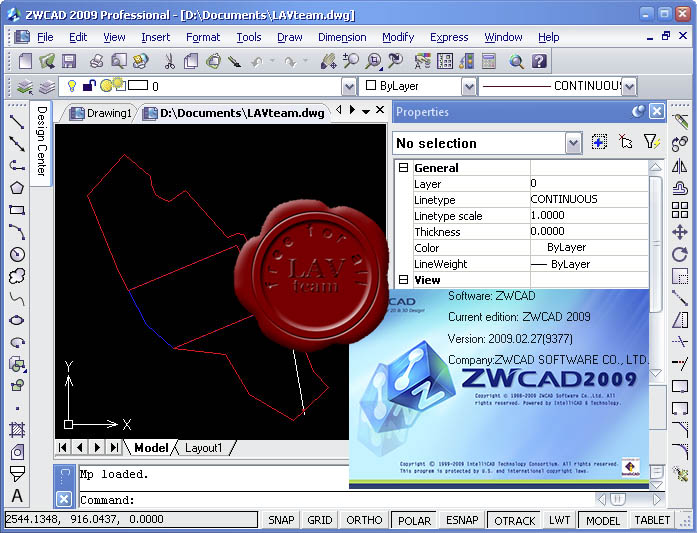Select the Array modify tool
The image size is (697, 533).
[x=680, y=210]
